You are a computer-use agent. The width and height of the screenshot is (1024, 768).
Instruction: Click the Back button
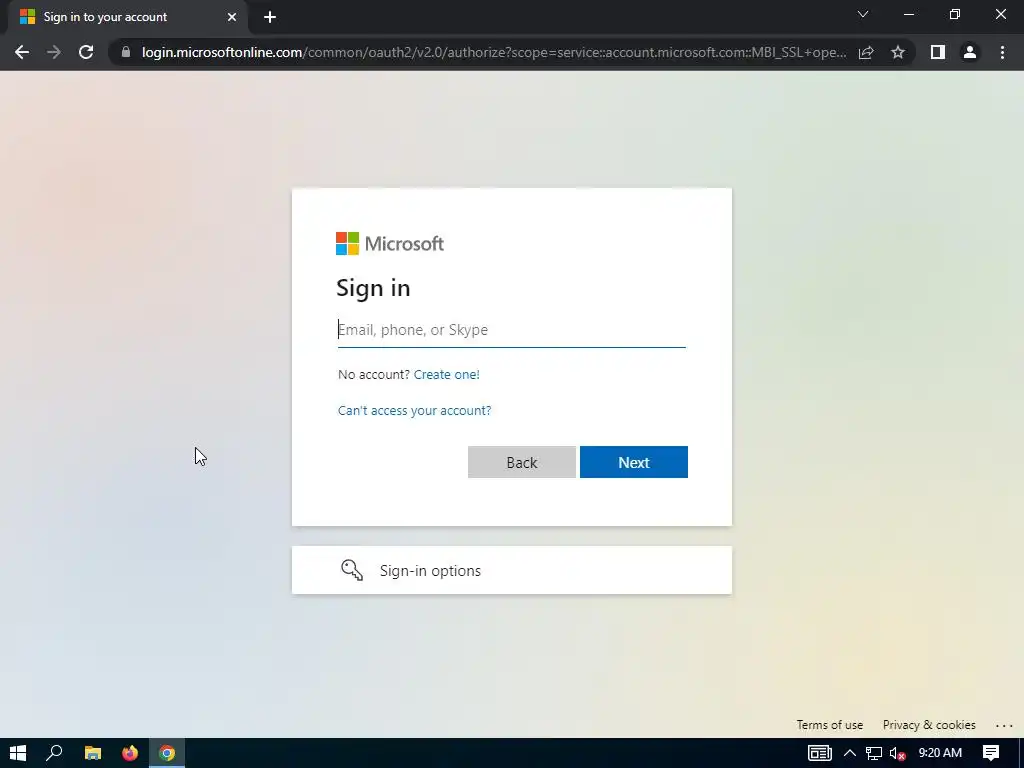click(x=522, y=462)
